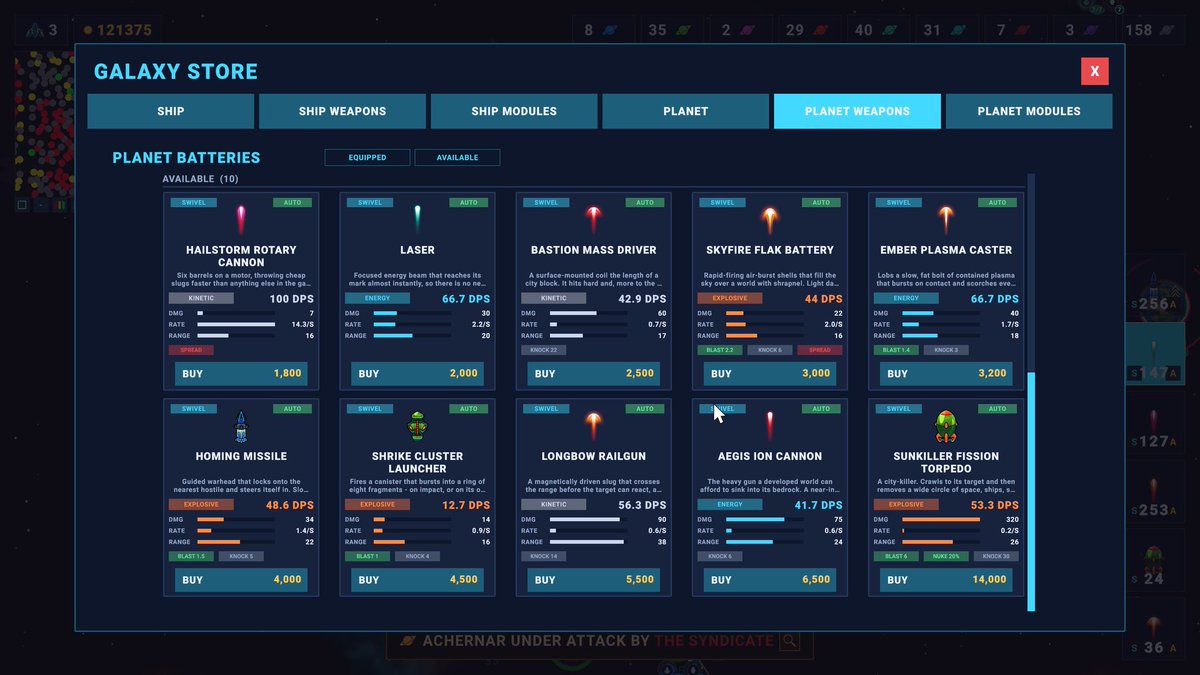Viewport: 1200px width, 675px height.
Task: Click the ENERGY type badge on Laser card
Action: [377, 298]
